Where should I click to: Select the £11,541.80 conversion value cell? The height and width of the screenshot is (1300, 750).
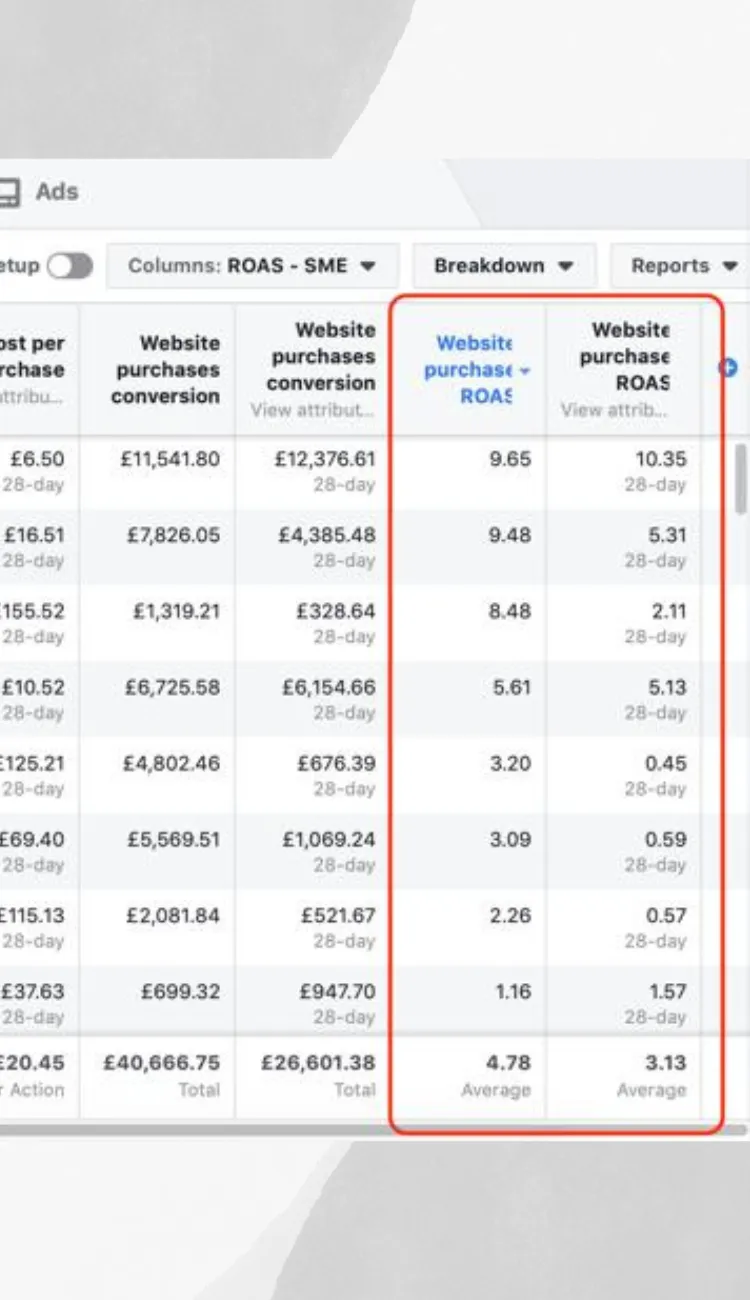172,460
